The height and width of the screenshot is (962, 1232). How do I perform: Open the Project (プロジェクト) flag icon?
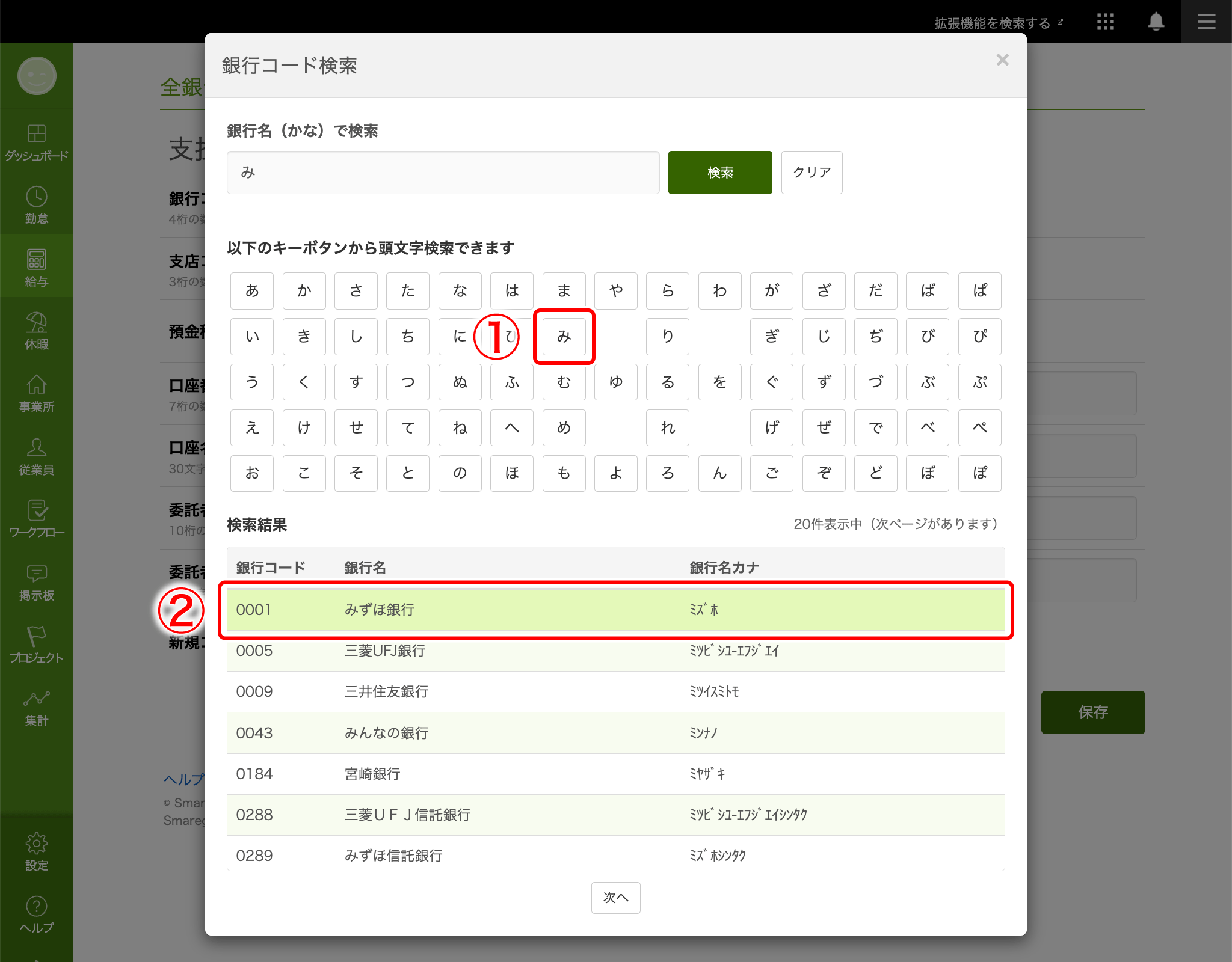pyautogui.click(x=37, y=644)
